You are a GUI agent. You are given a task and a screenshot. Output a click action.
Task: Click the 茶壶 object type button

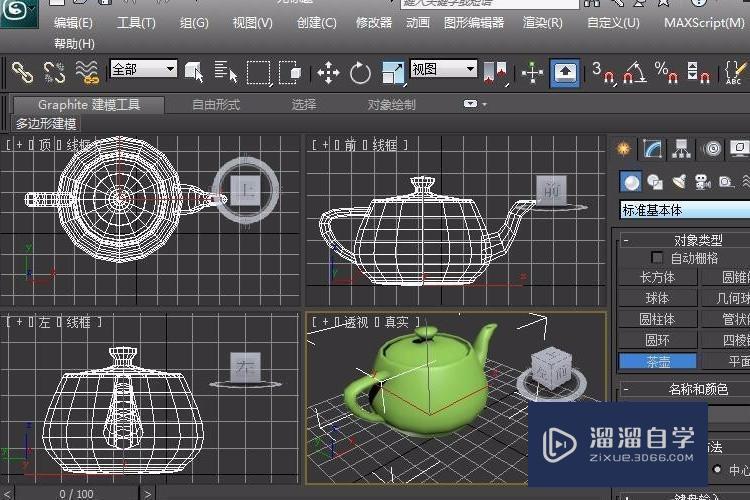657,361
